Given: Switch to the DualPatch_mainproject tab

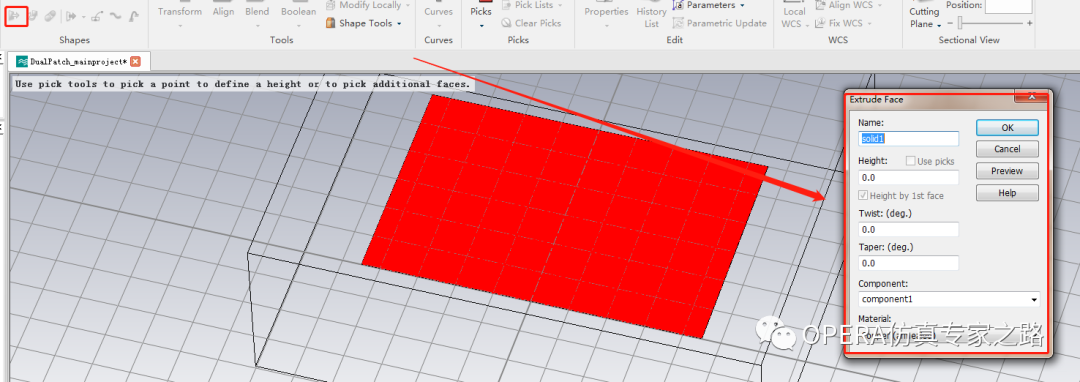Looking at the screenshot, I should pyautogui.click(x=72, y=61).
